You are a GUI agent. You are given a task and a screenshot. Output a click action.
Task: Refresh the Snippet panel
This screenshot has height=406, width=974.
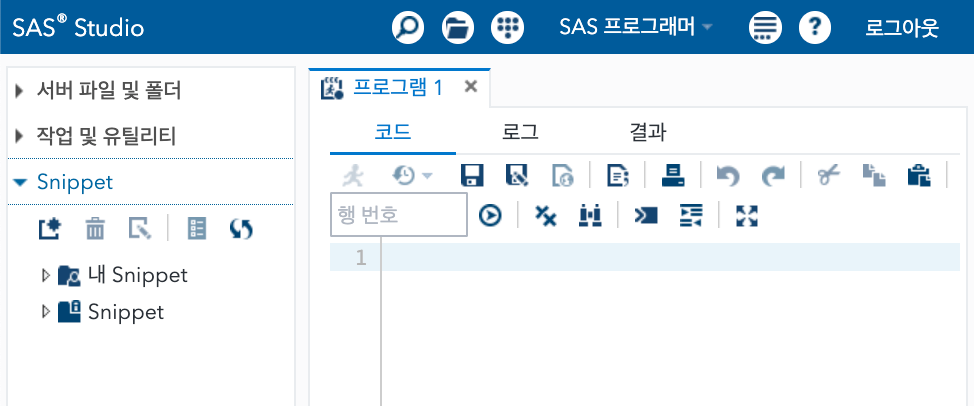(x=241, y=230)
